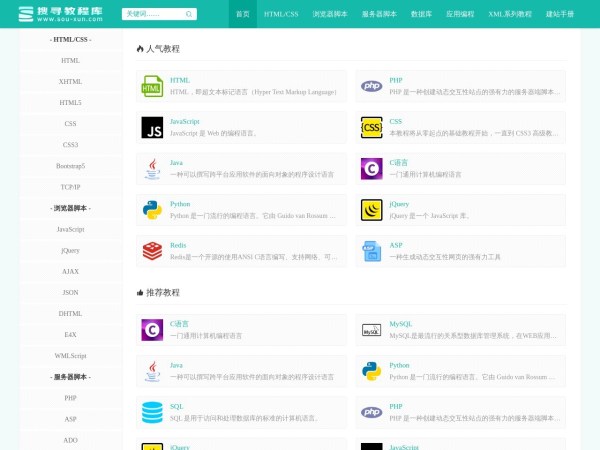Screen dimensions: 600x450
Task: Go to the XML系列教程 navigation tab
Action: (x=510, y=15)
